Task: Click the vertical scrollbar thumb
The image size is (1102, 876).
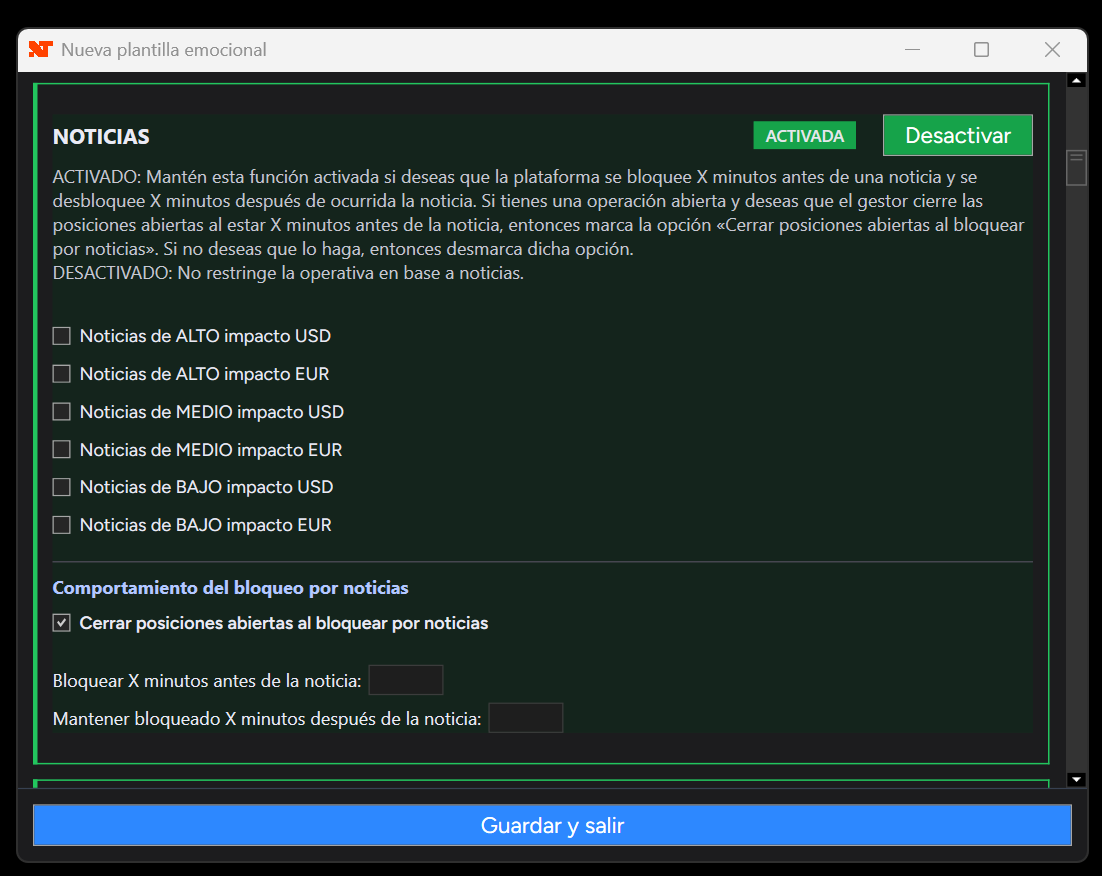Action: point(1076,167)
